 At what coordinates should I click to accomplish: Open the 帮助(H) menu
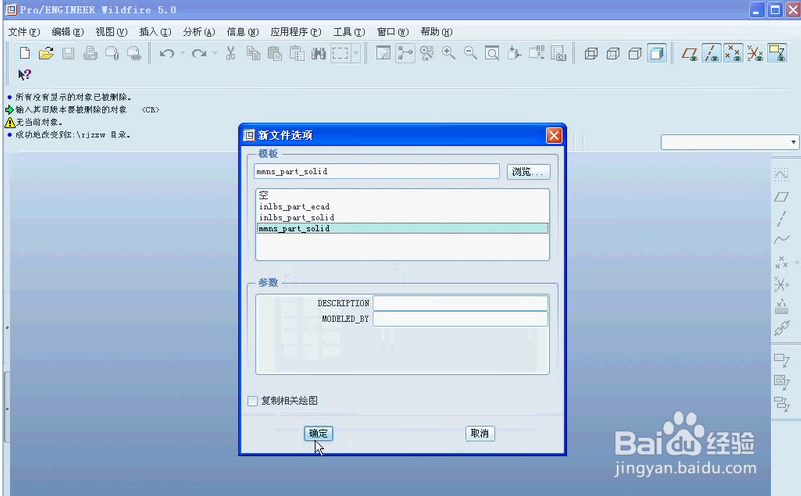(437, 32)
